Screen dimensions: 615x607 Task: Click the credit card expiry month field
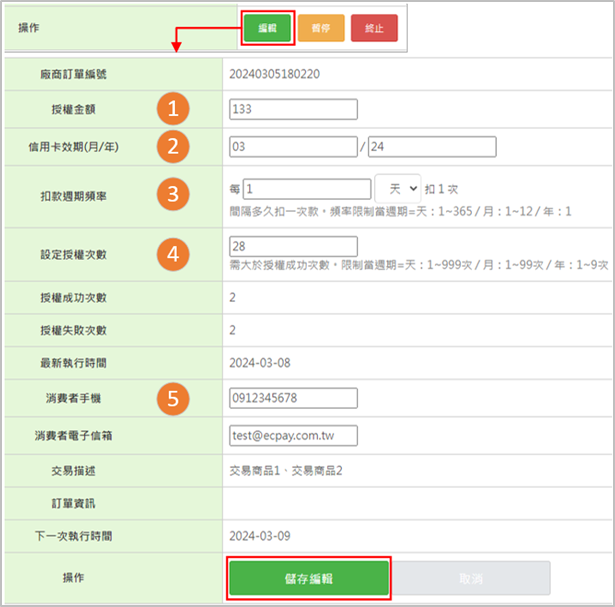pos(292,147)
